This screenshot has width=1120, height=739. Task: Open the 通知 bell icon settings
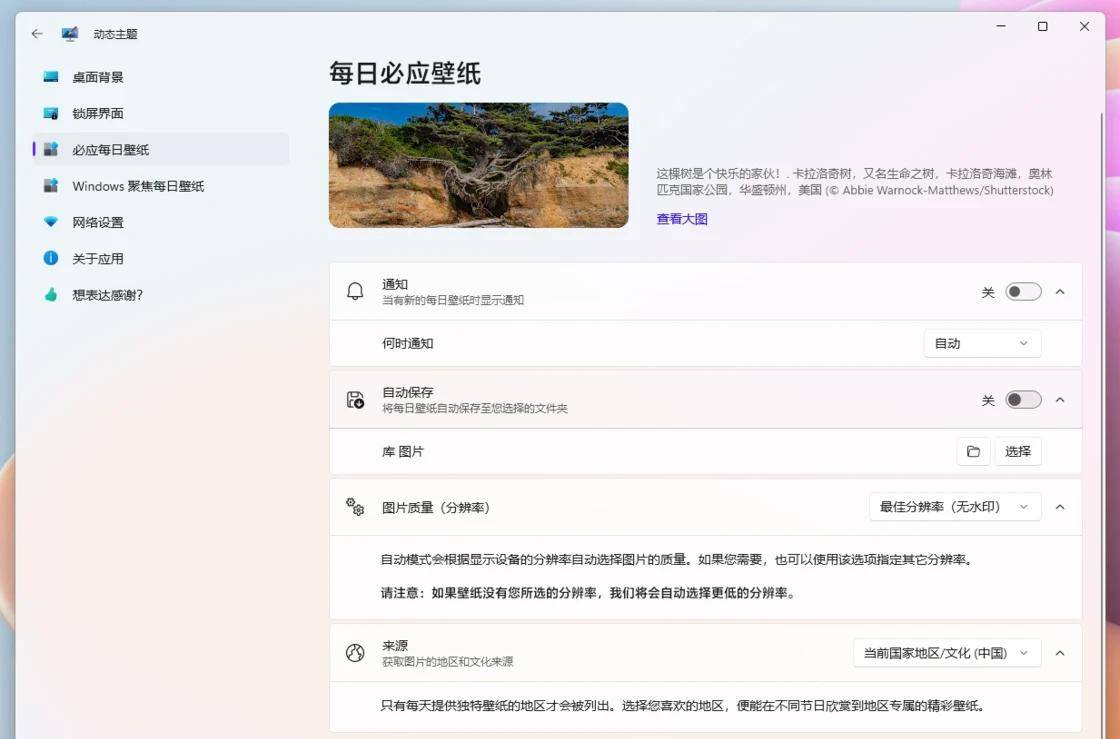point(355,291)
